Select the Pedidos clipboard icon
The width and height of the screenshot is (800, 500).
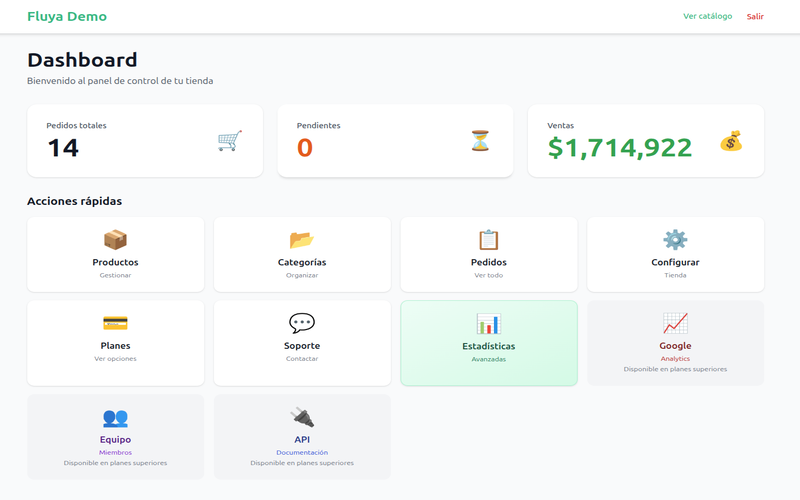click(488, 240)
